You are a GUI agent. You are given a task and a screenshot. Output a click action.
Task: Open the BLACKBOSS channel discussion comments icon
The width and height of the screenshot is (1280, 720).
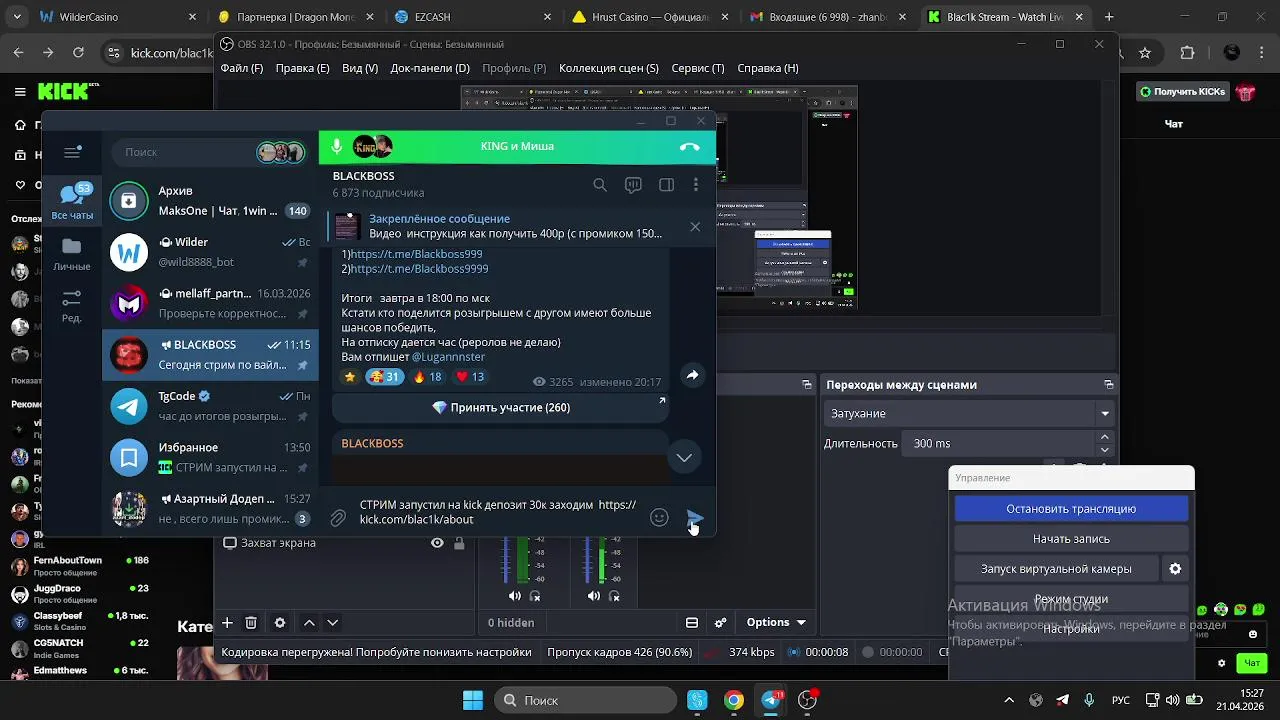tap(633, 185)
